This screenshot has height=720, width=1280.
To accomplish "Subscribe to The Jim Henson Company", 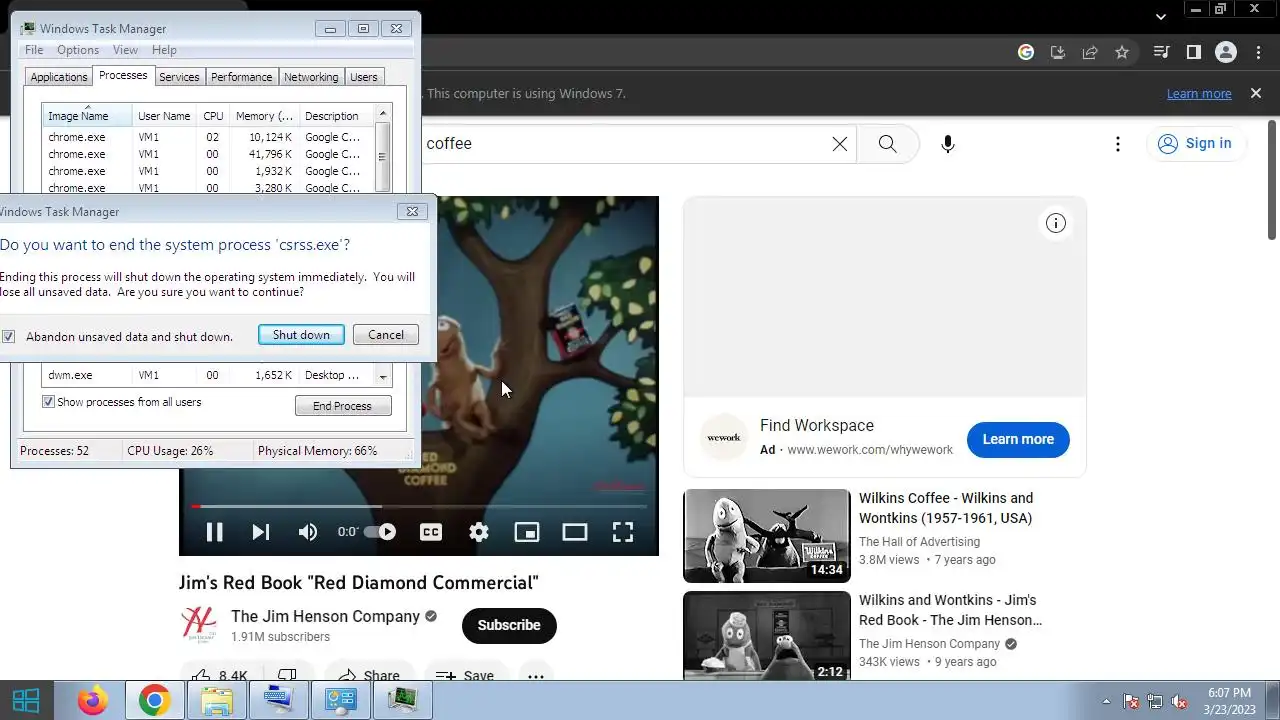I will [509, 625].
